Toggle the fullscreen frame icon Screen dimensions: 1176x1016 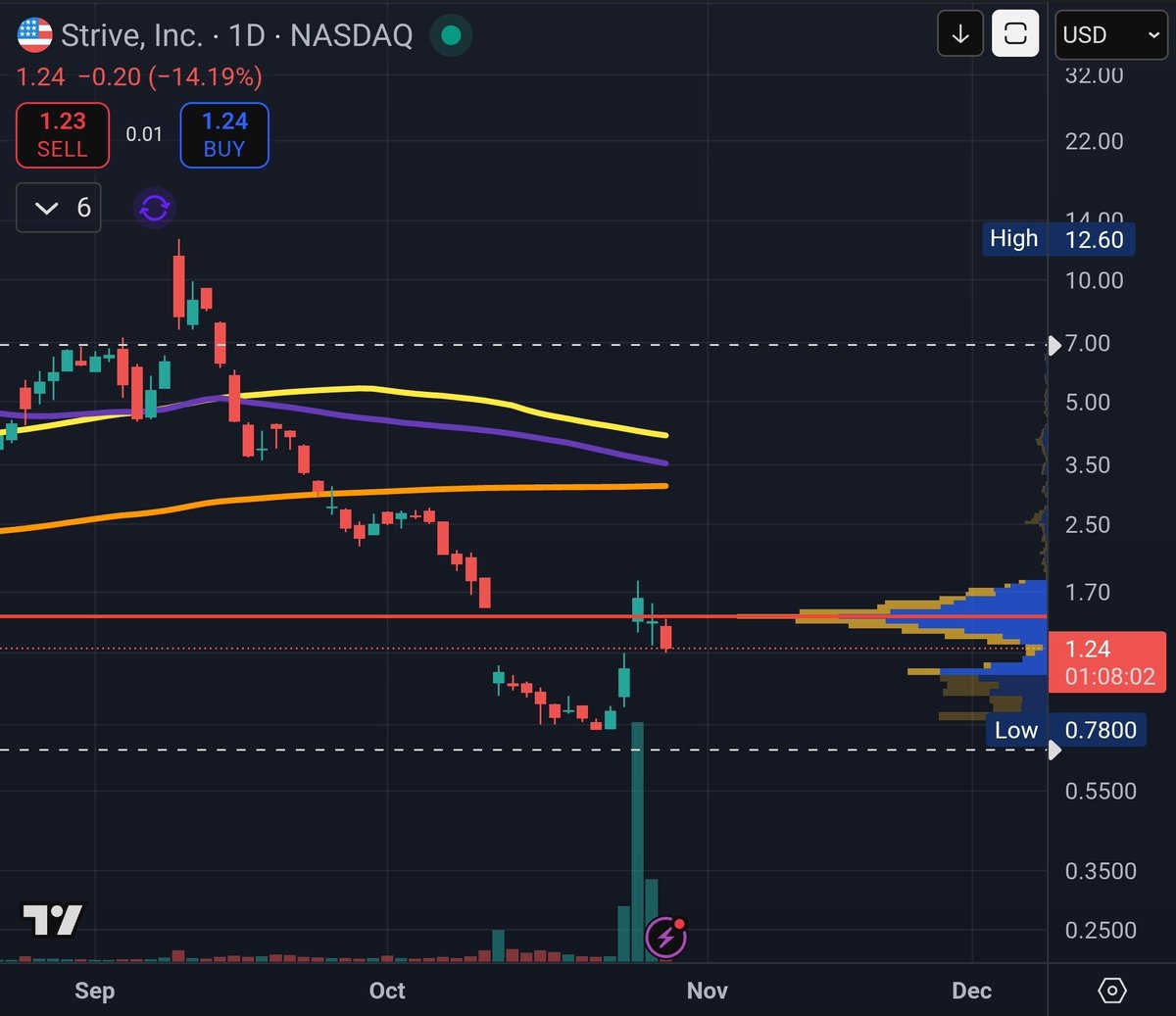click(x=1015, y=34)
